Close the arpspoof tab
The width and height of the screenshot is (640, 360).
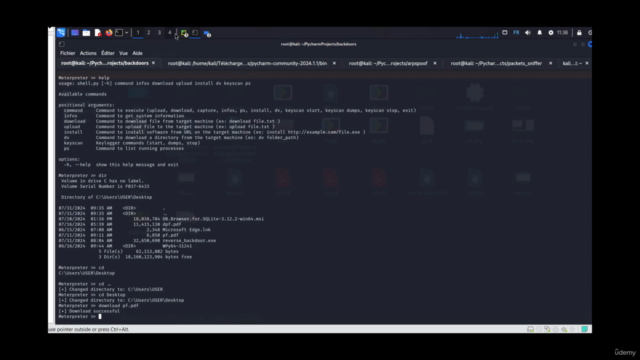click(435, 63)
